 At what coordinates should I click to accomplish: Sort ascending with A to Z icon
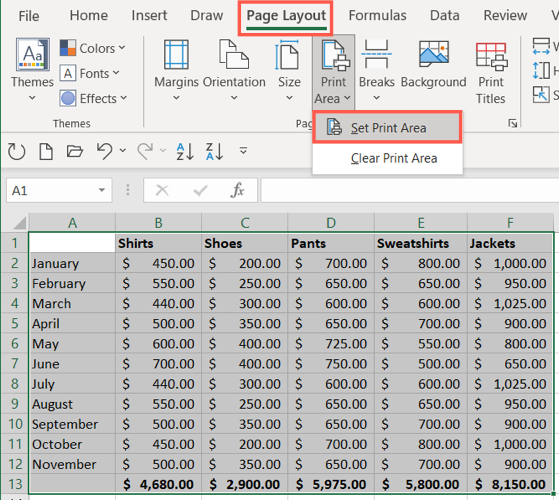point(185,151)
